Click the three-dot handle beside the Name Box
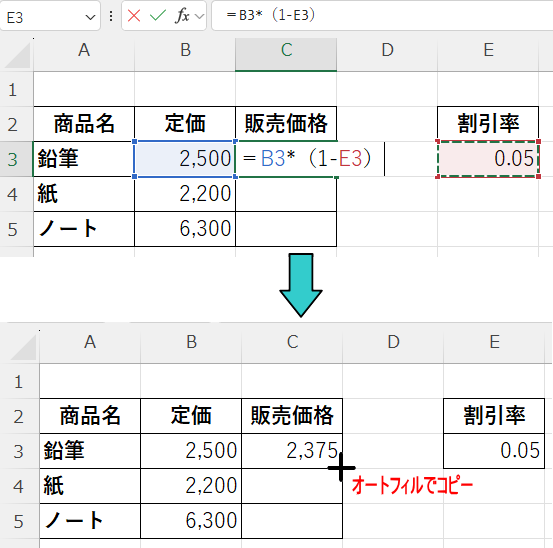 111,16
